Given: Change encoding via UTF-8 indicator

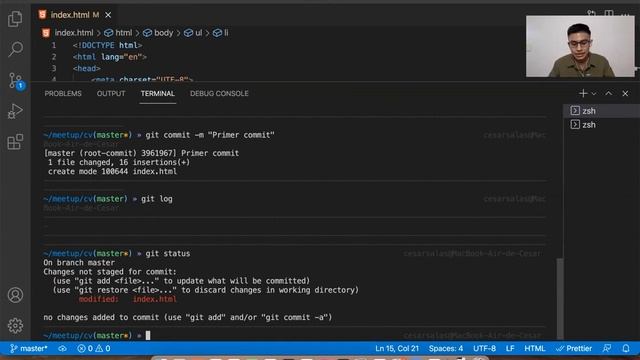Looking at the screenshot, I should 484,349.
